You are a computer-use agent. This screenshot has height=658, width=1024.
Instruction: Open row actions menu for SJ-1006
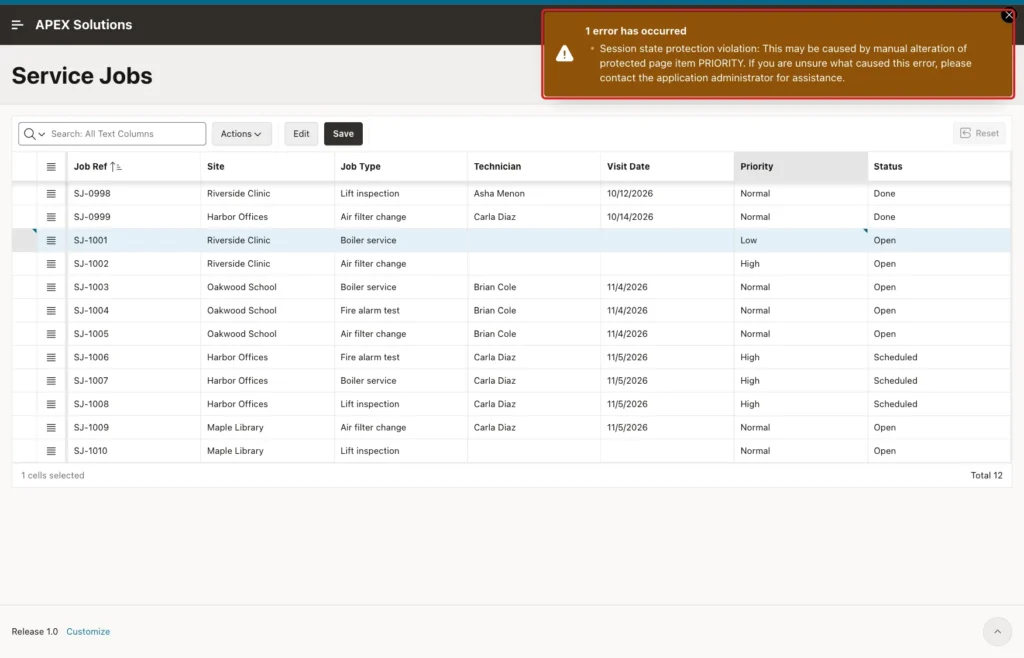tap(51, 357)
